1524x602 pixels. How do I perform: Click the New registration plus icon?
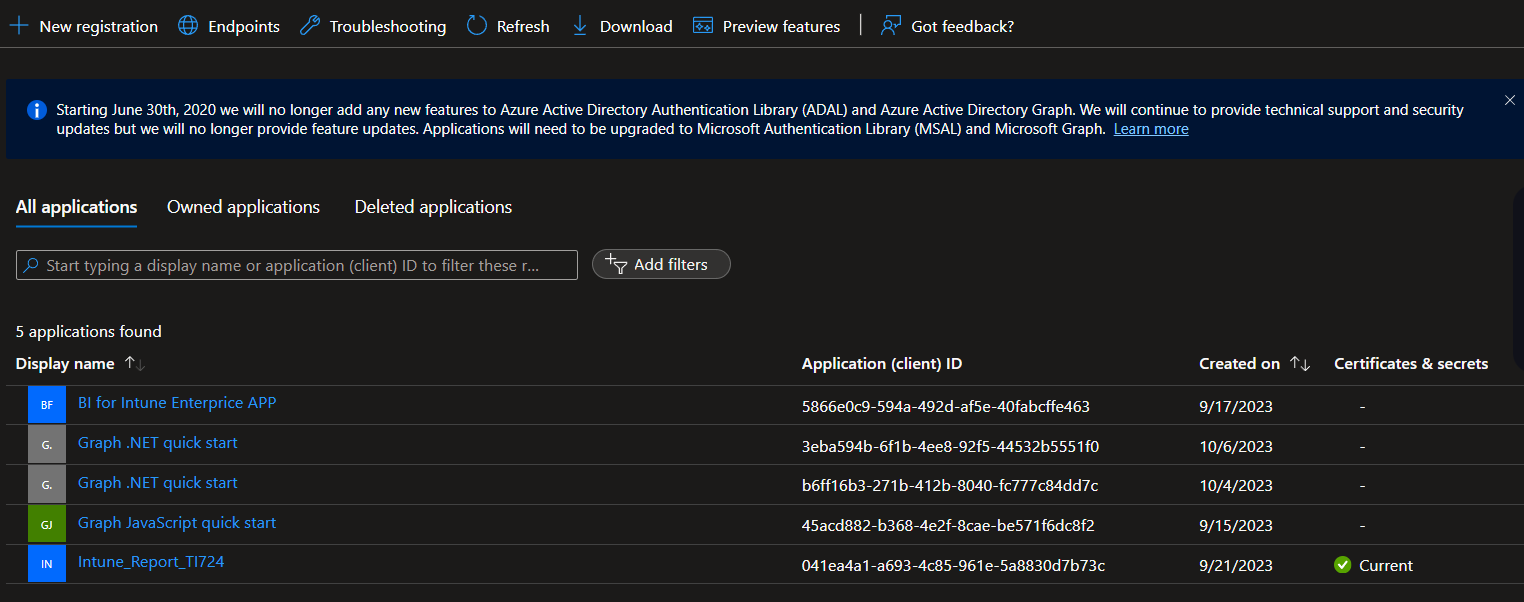point(18,25)
